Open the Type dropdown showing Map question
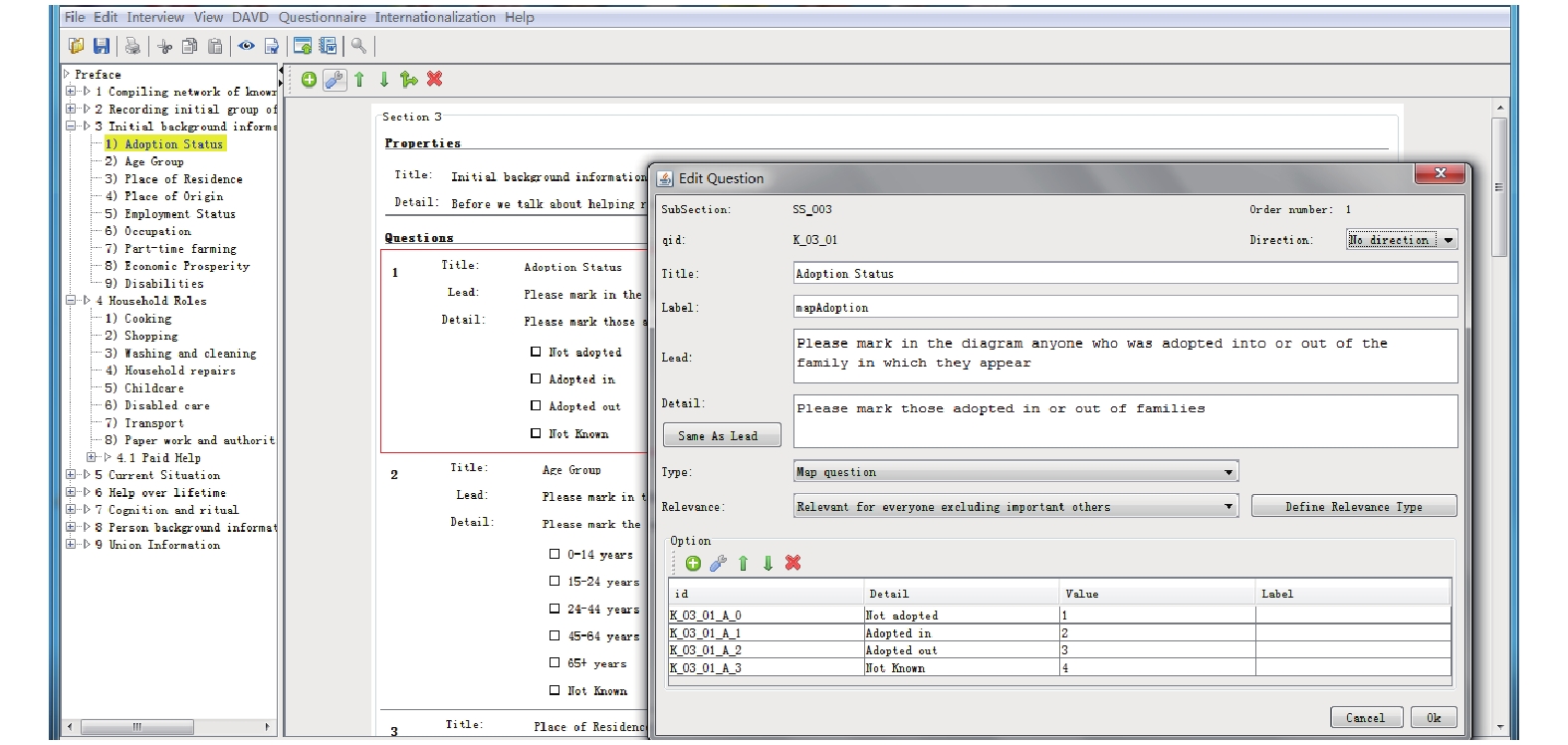Screen dimensions: 1568x745 [1015, 472]
